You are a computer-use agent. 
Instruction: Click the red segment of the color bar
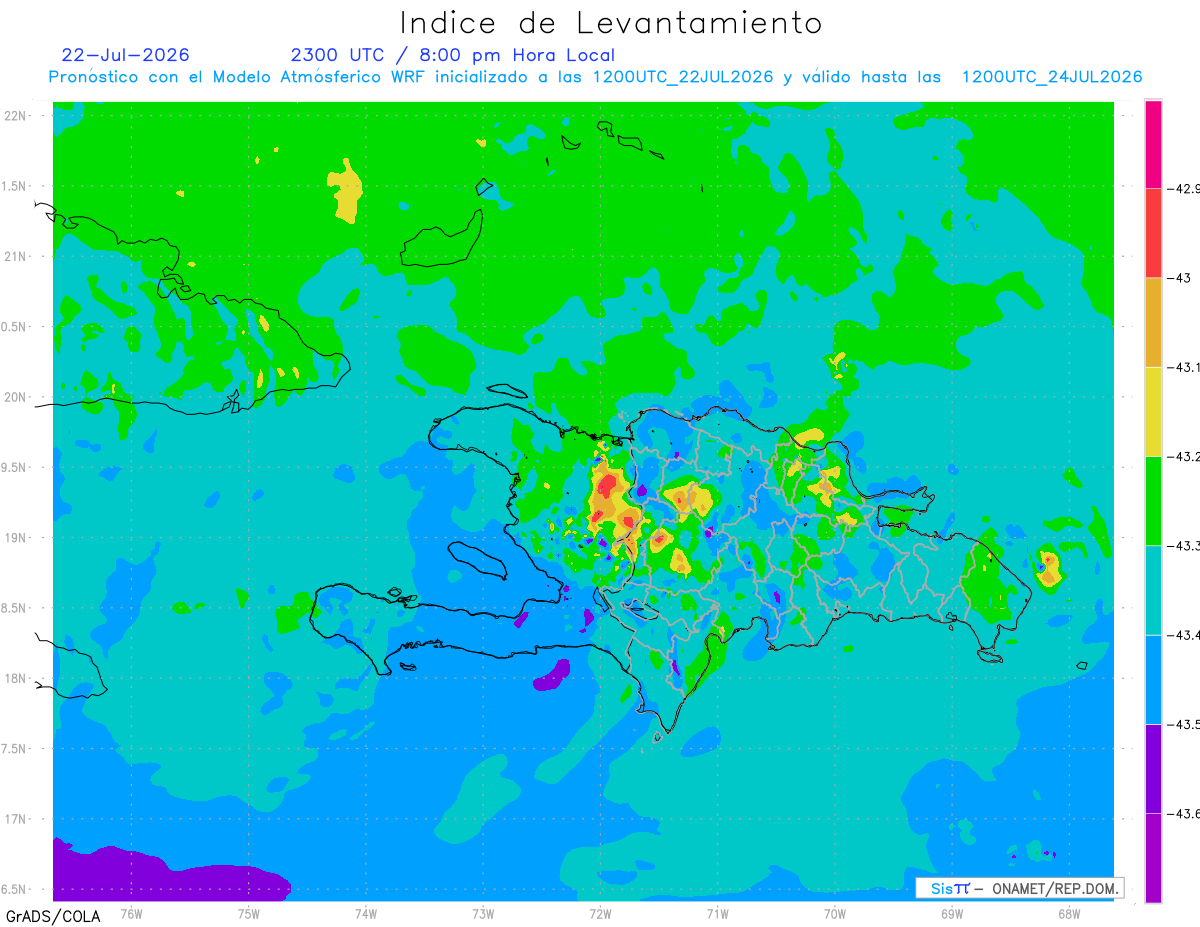(x=1153, y=233)
